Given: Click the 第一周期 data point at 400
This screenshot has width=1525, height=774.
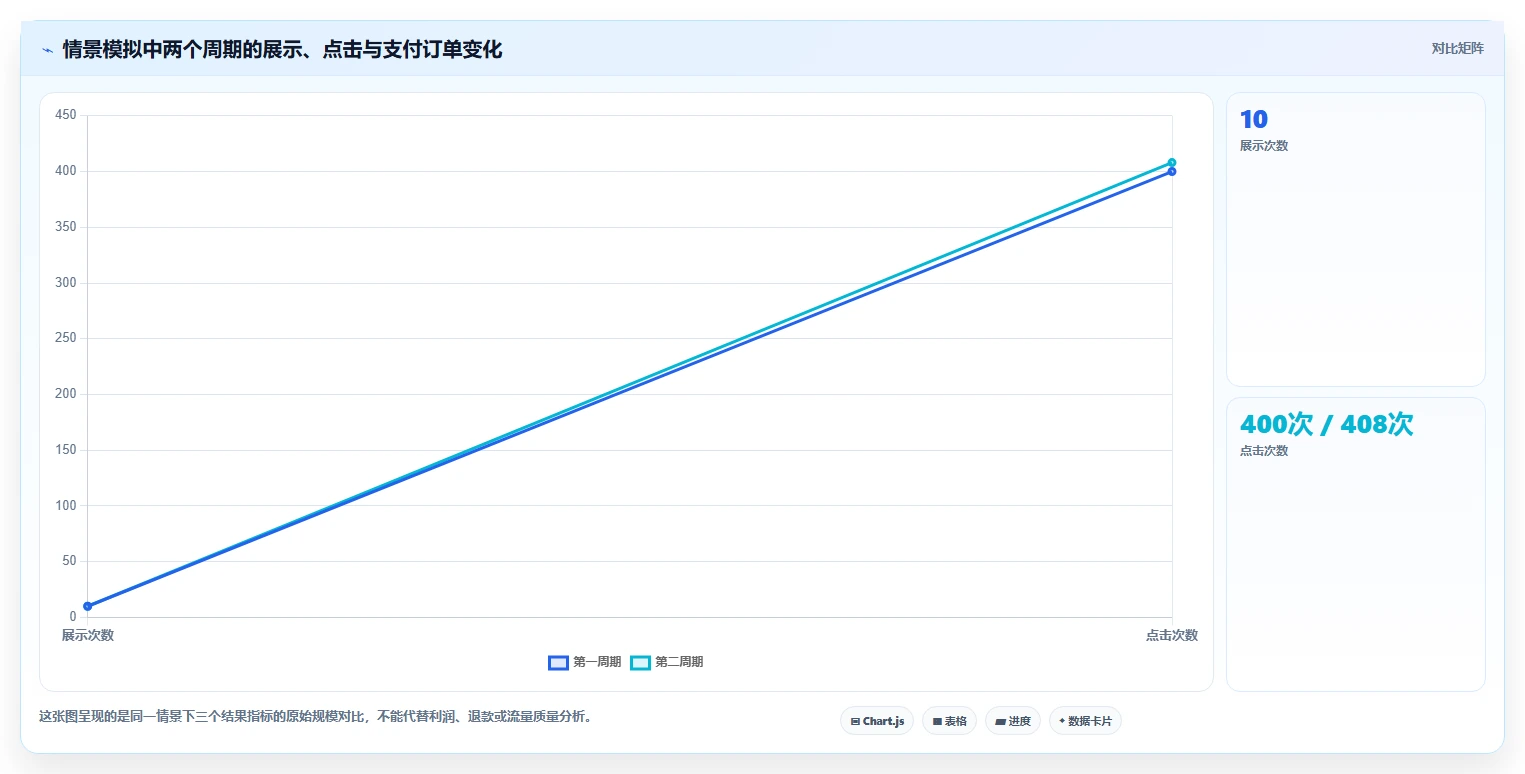Looking at the screenshot, I should pos(1172,171).
